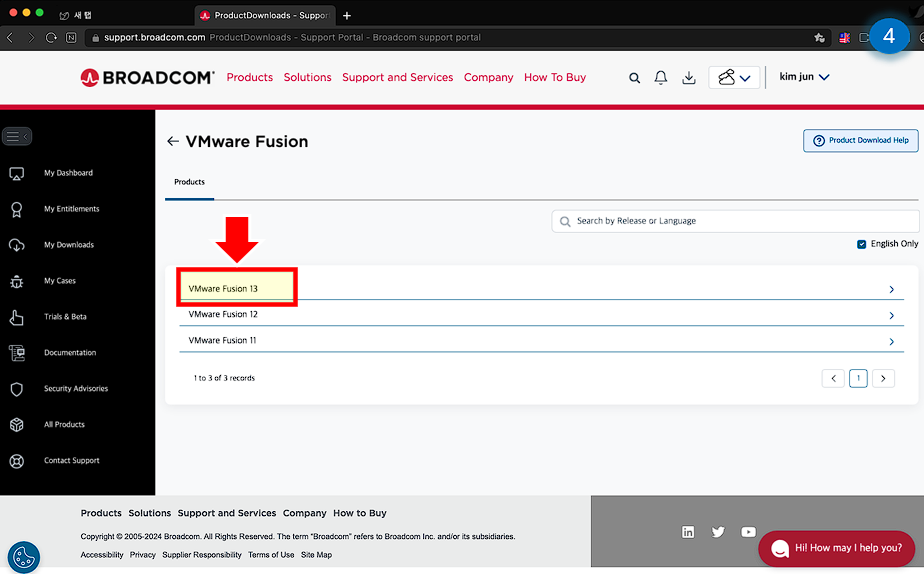Collapse the sidebar with the hamburger toggle

pos(16,136)
